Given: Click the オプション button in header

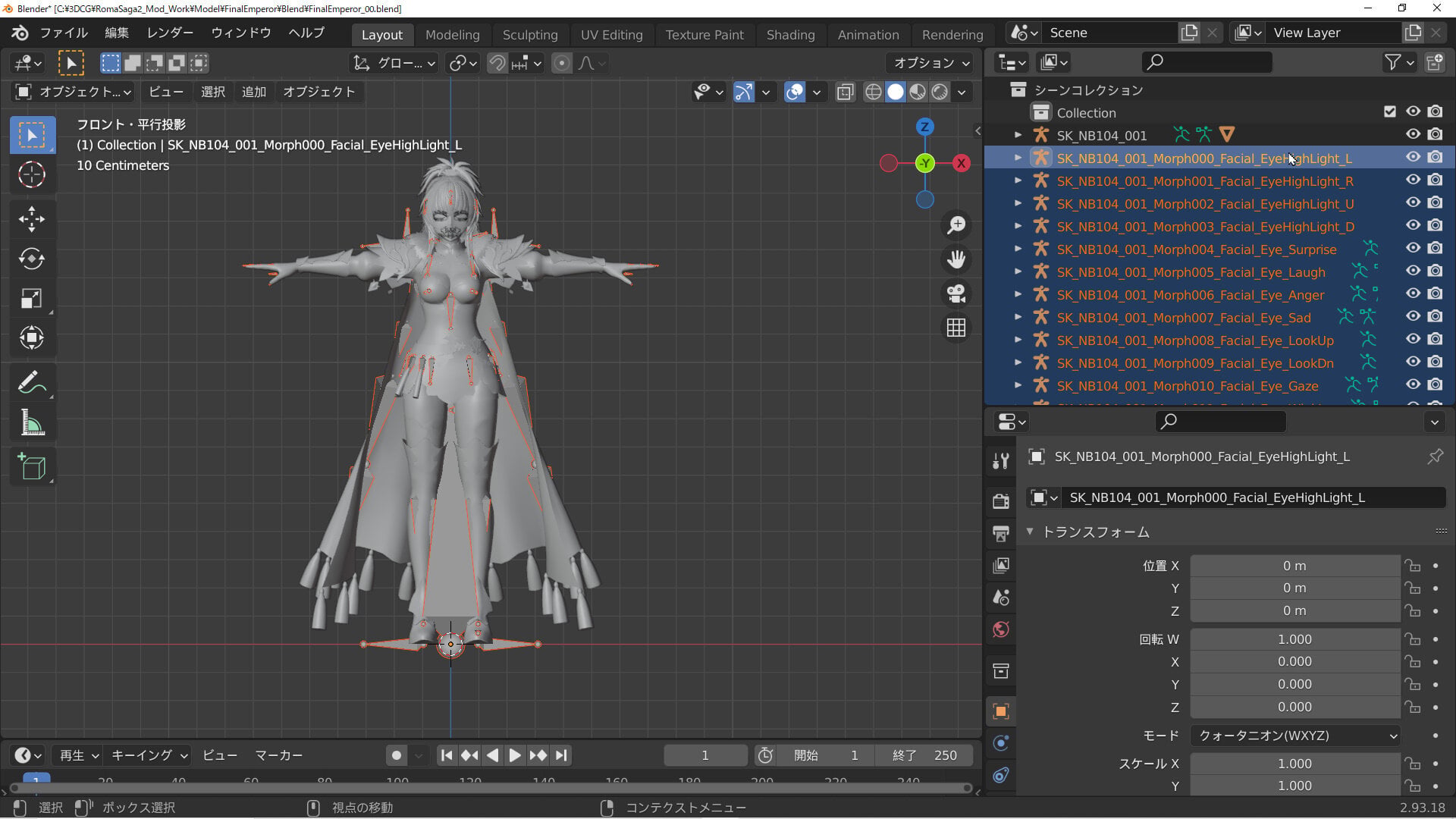Looking at the screenshot, I should click(930, 63).
